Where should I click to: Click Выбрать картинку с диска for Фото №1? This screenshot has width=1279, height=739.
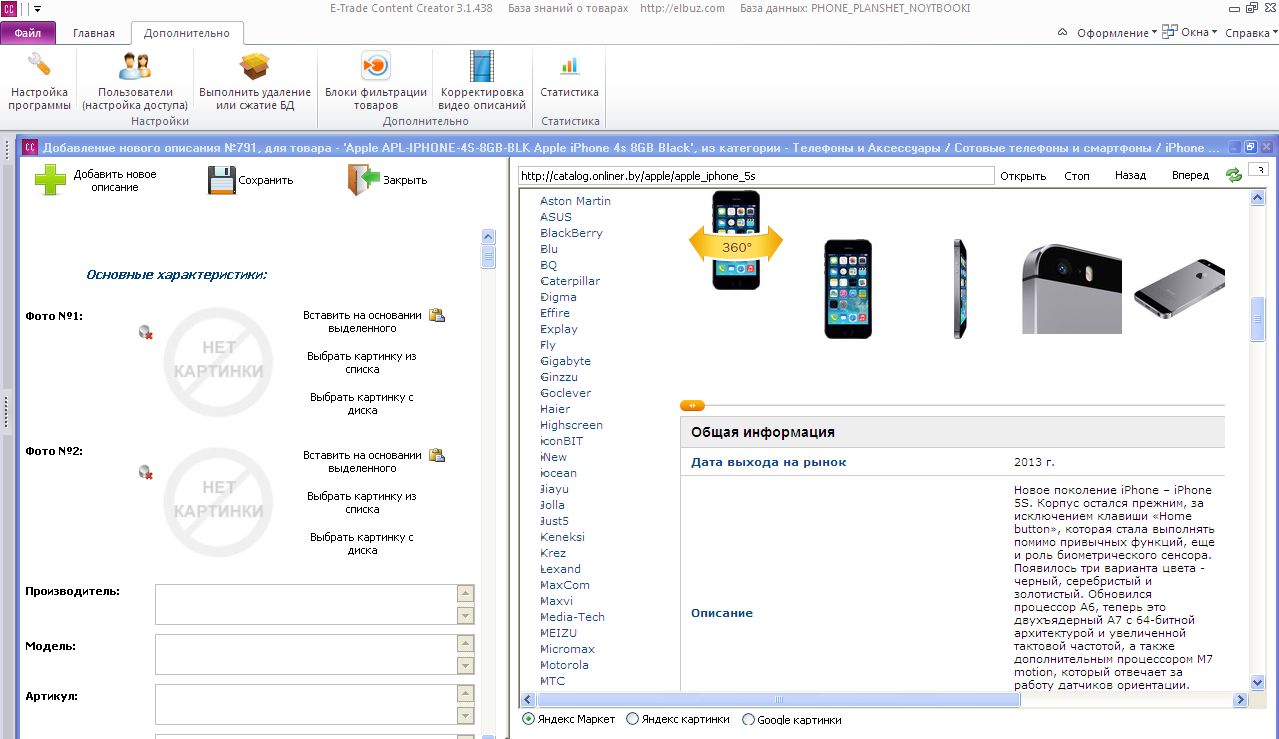362,403
